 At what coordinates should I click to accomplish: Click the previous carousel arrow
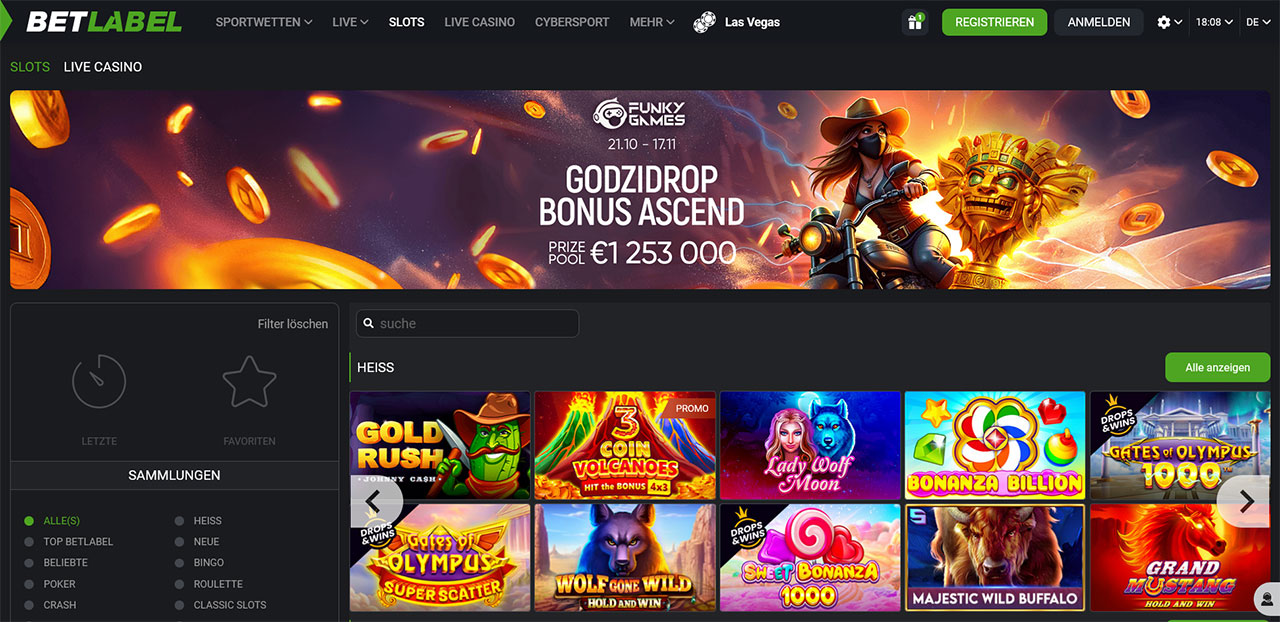[x=374, y=501]
